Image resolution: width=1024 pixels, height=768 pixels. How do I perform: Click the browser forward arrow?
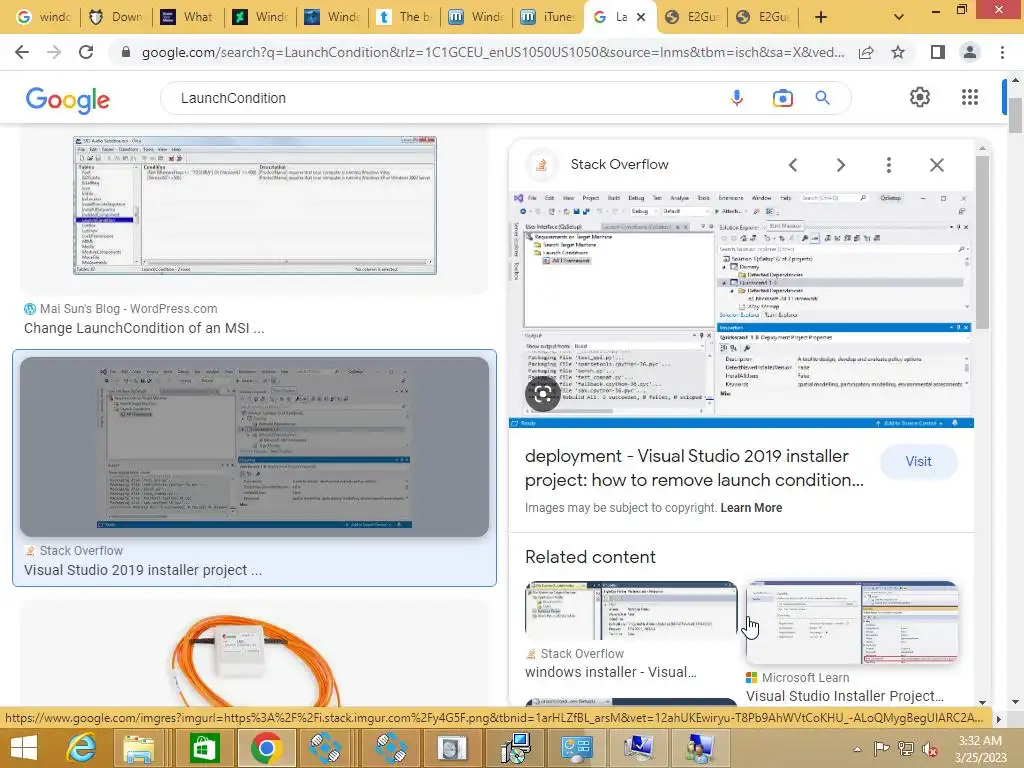pos(54,52)
